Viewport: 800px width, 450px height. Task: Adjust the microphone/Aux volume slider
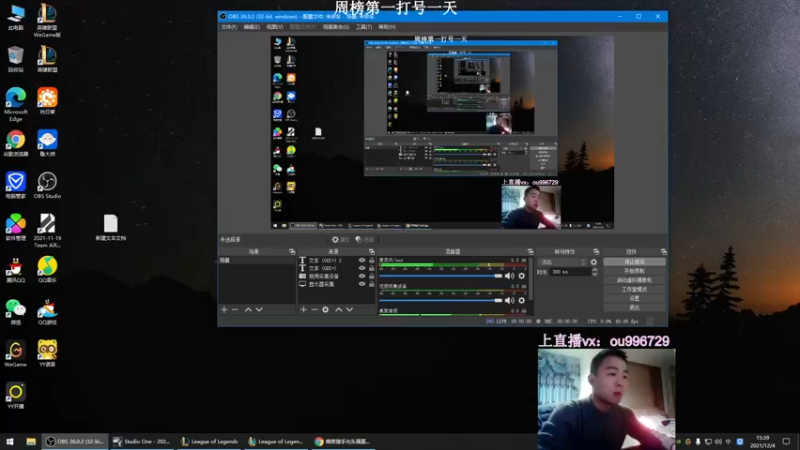click(x=441, y=276)
